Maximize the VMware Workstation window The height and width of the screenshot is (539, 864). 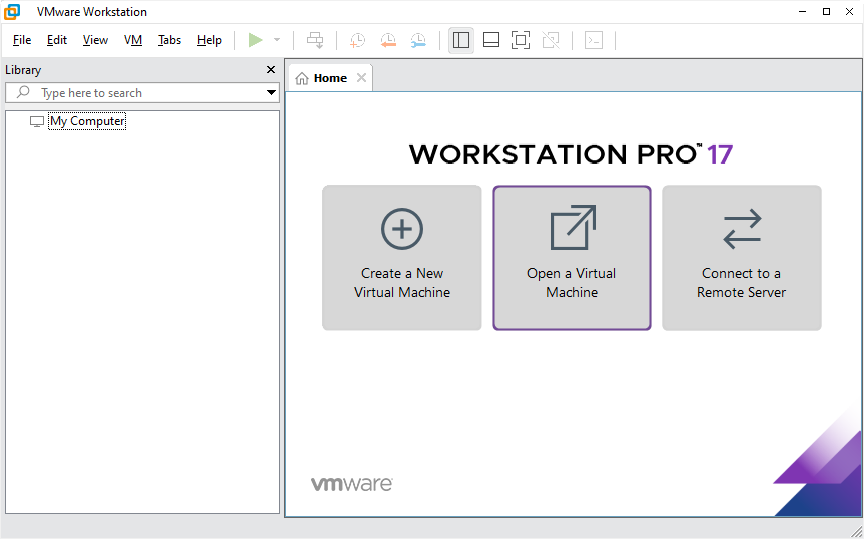click(826, 12)
